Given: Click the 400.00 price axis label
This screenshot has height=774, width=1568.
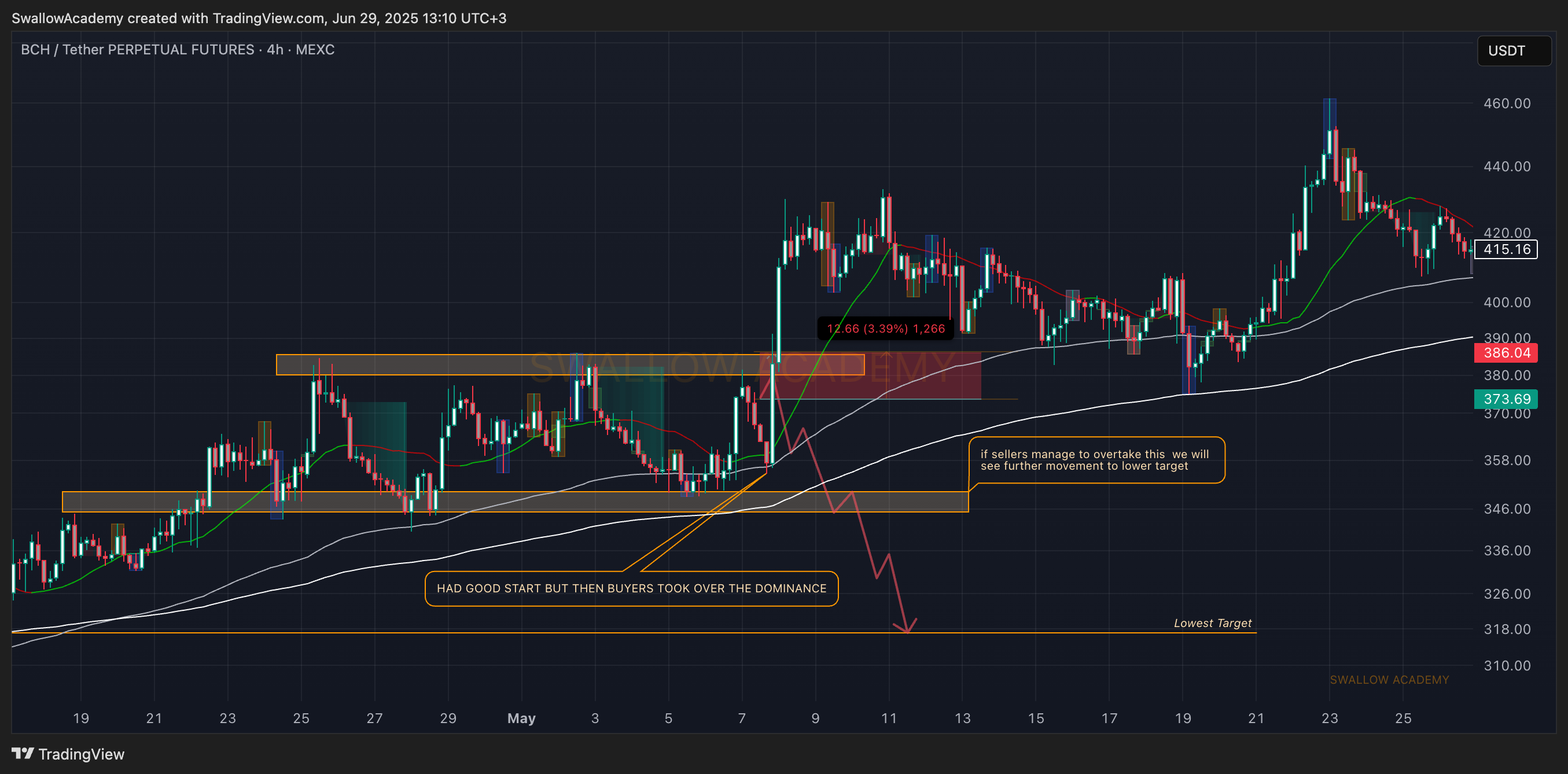Looking at the screenshot, I should pyautogui.click(x=1507, y=303).
